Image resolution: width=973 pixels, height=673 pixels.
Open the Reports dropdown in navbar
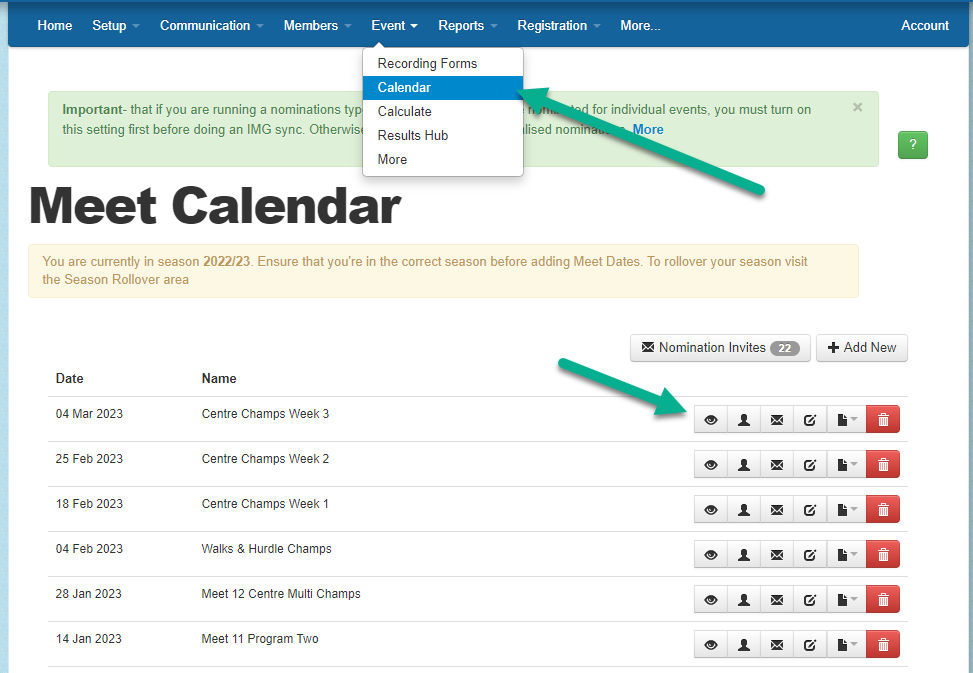tap(467, 25)
